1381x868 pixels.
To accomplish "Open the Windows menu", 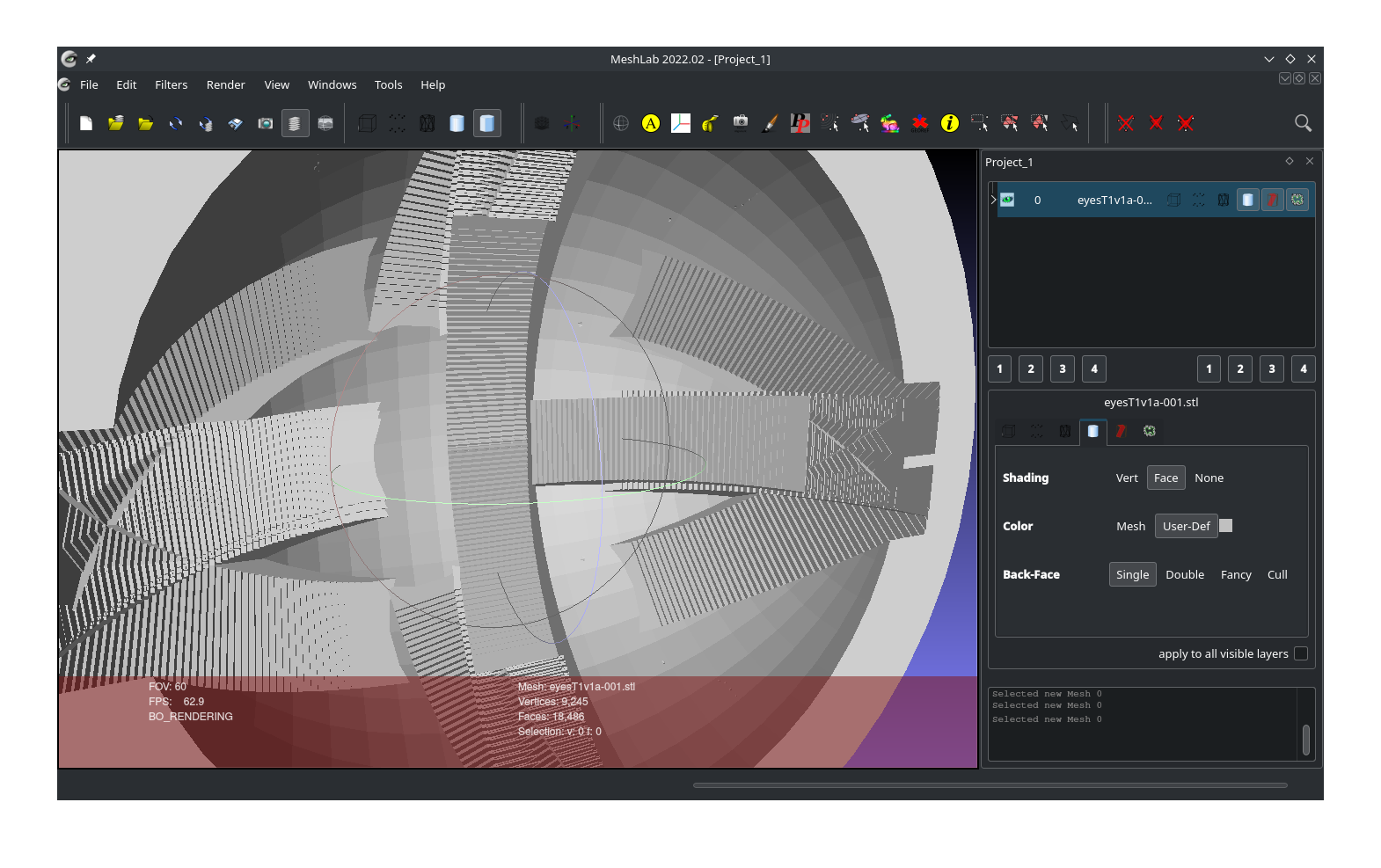I will [x=332, y=84].
